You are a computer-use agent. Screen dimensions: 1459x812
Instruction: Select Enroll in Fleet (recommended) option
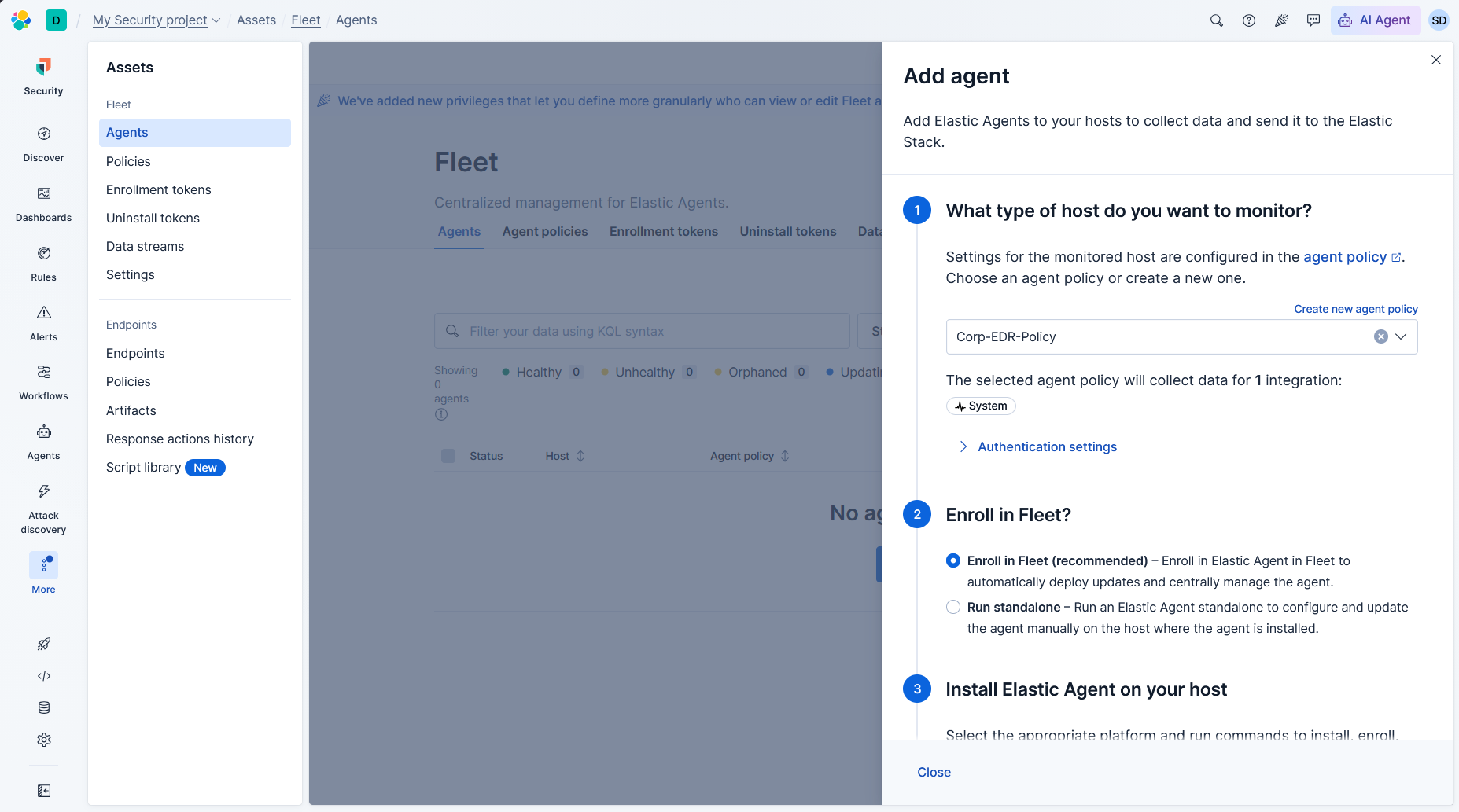pos(953,560)
